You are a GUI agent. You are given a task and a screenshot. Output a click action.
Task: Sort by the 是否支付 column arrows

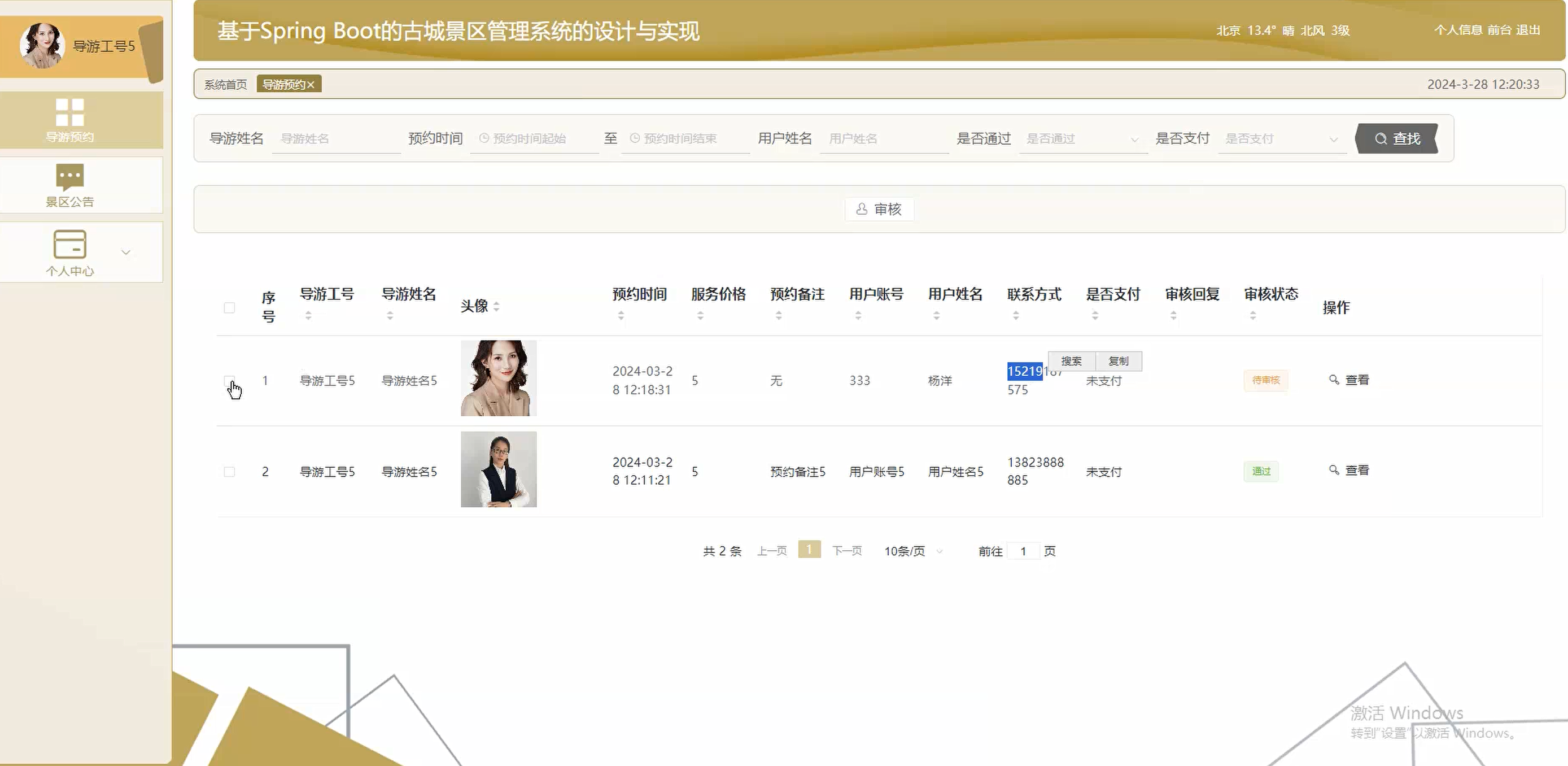pyautogui.click(x=1095, y=315)
